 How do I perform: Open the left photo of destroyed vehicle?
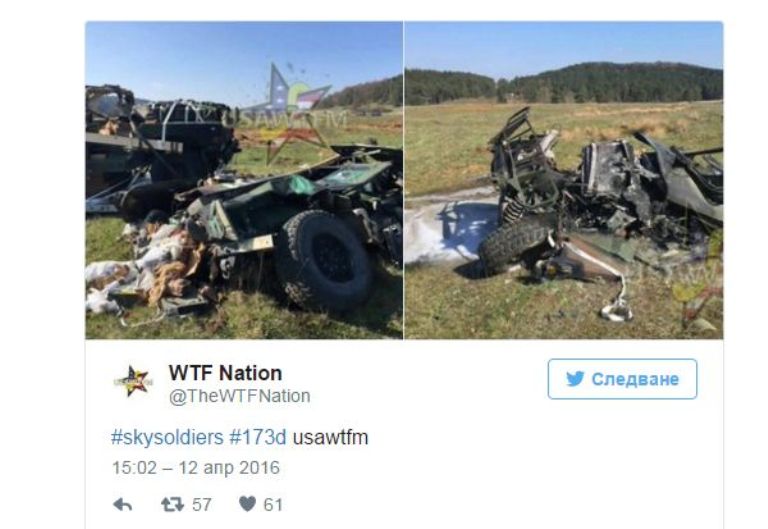[x=244, y=180]
